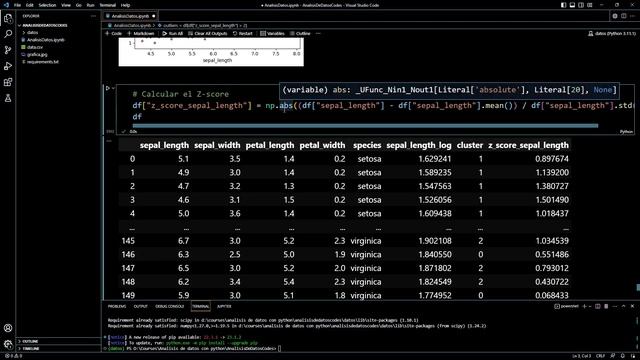Open the Search view in activity bar

[x=8, y=34]
